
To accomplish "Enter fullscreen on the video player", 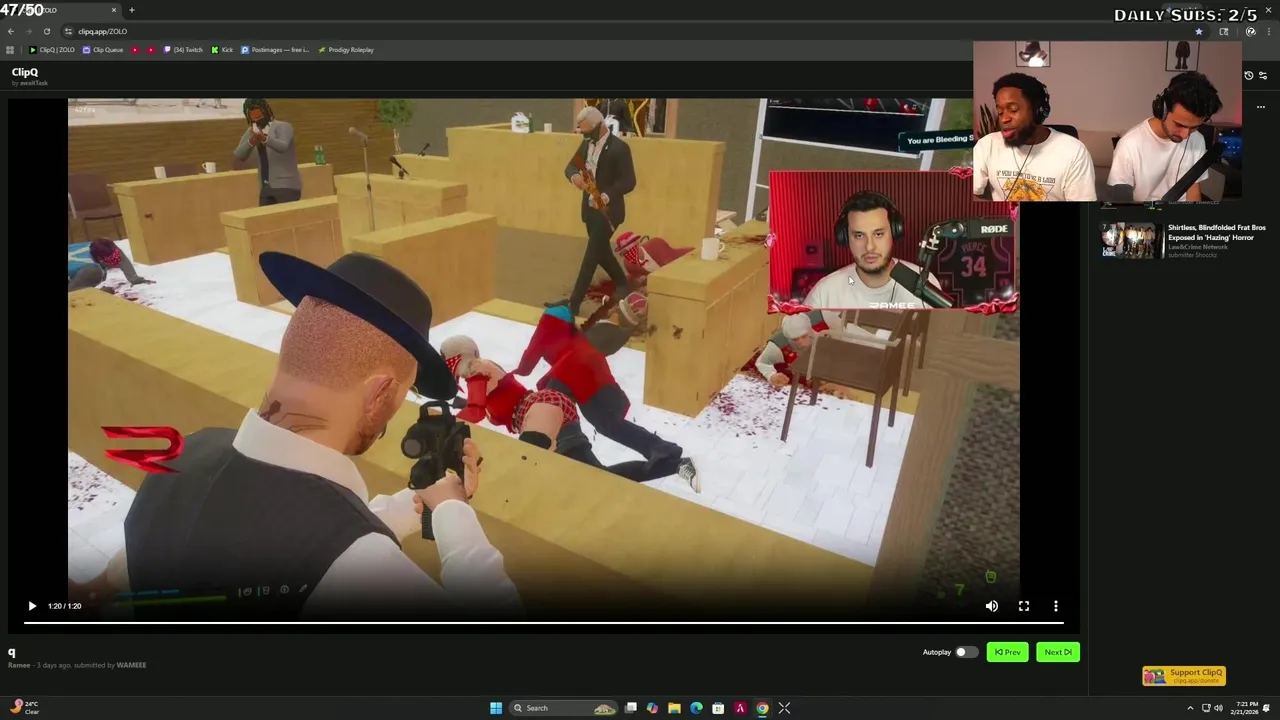I will (1024, 606).
